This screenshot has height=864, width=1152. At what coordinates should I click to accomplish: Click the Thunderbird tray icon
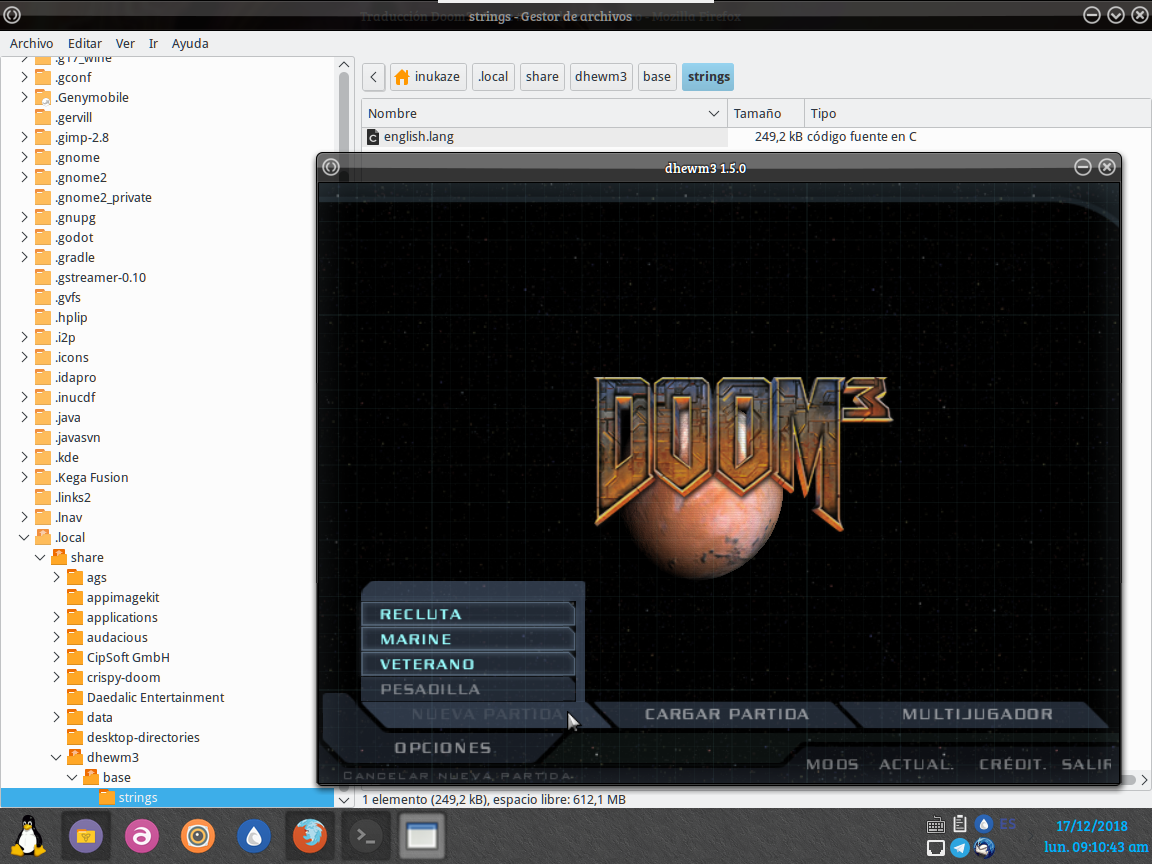coord(984,848)
